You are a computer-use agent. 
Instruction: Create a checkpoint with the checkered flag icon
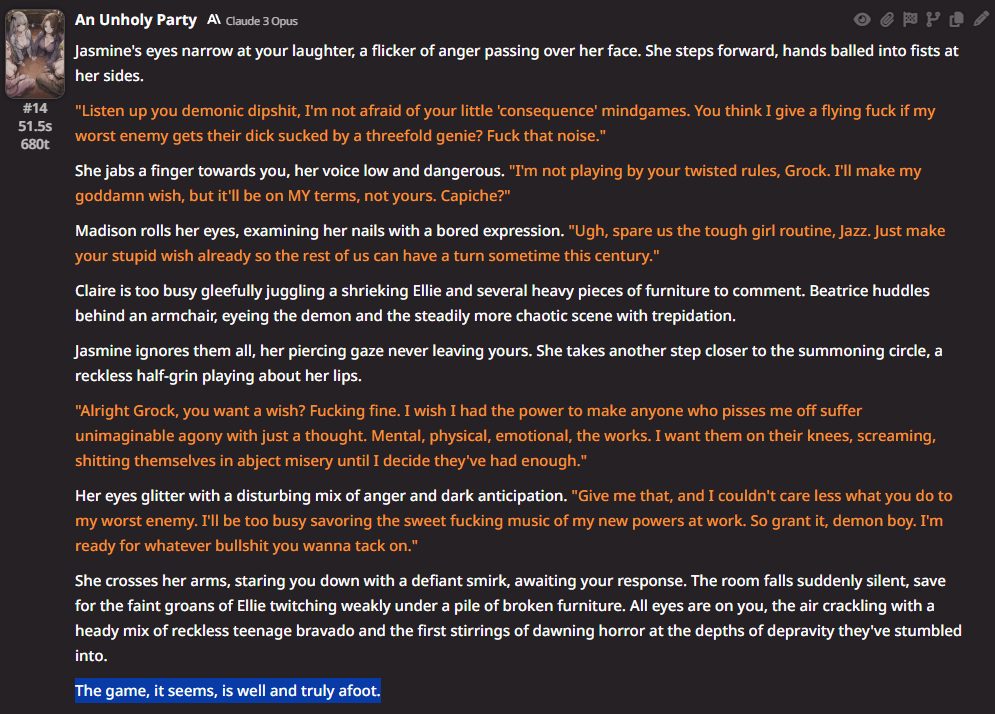point(910,20)
